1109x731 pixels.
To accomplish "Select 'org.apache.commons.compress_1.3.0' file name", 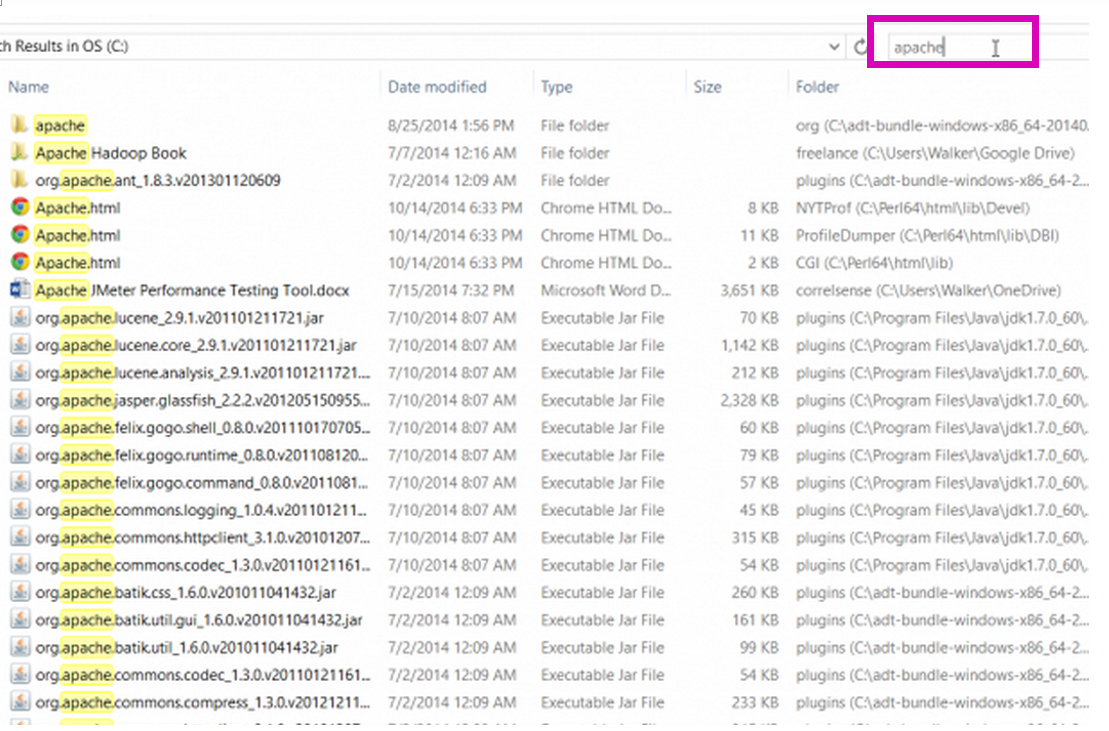I will (202, 703).
